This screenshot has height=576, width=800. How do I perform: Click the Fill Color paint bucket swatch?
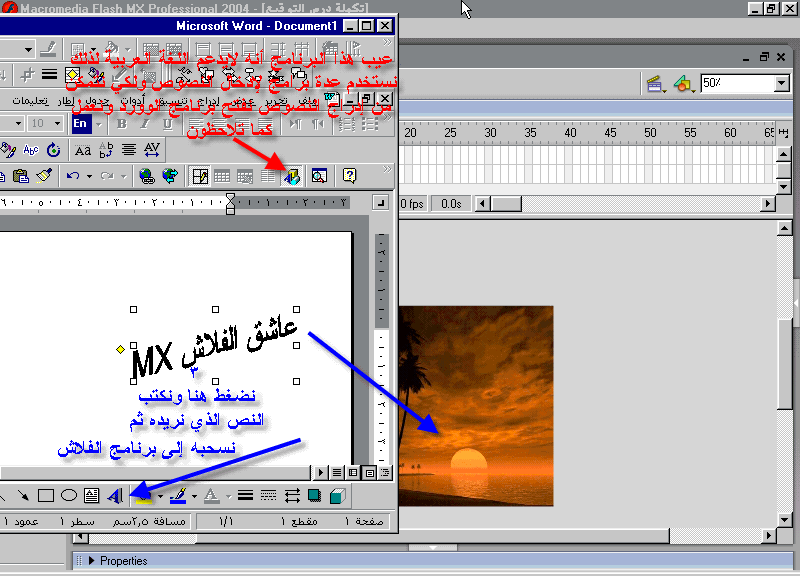pos(145,495)
